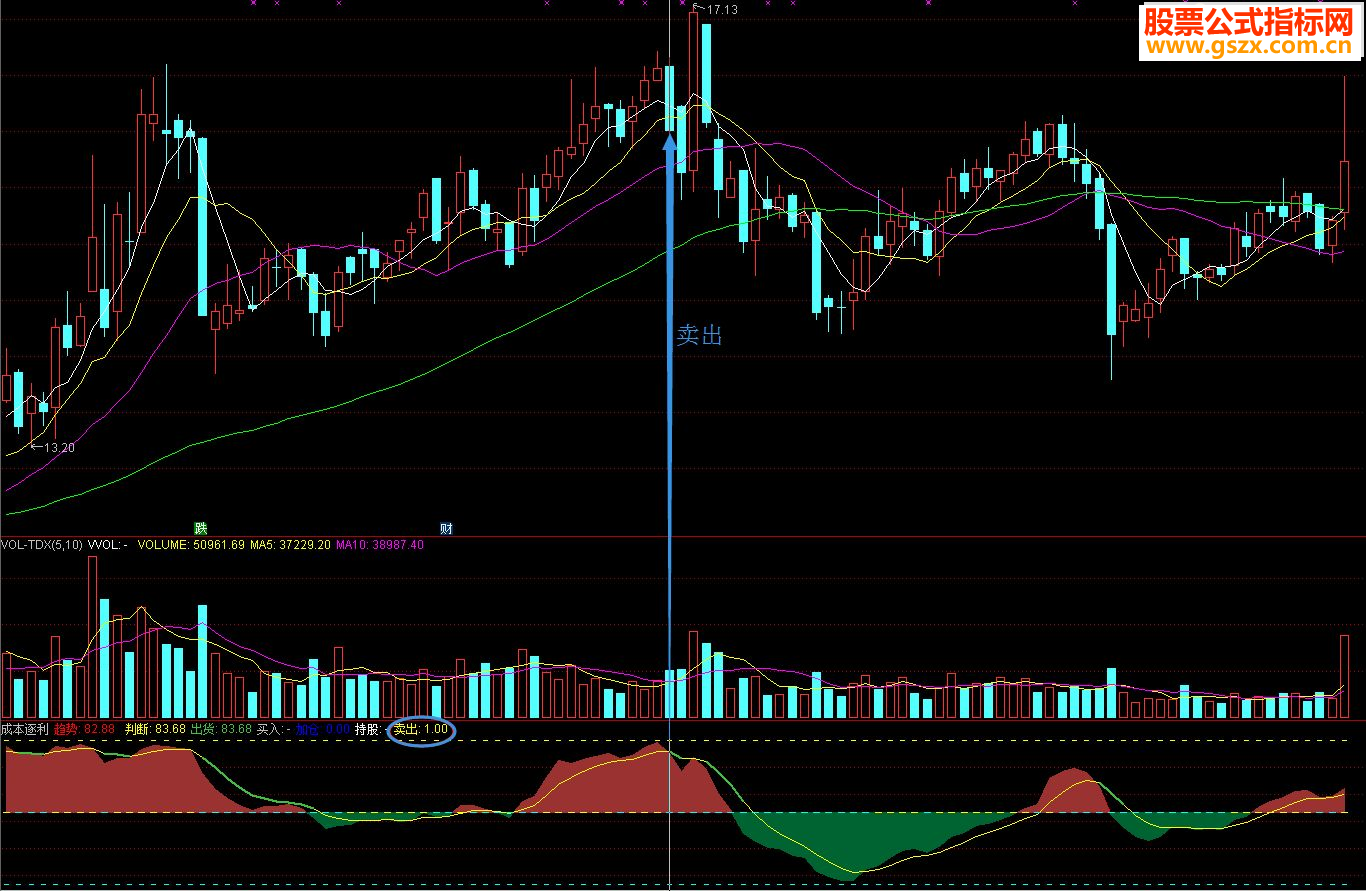Click the red 趋势: 82.88 value
Screen dimensions: 1366x891
point(85,729)
